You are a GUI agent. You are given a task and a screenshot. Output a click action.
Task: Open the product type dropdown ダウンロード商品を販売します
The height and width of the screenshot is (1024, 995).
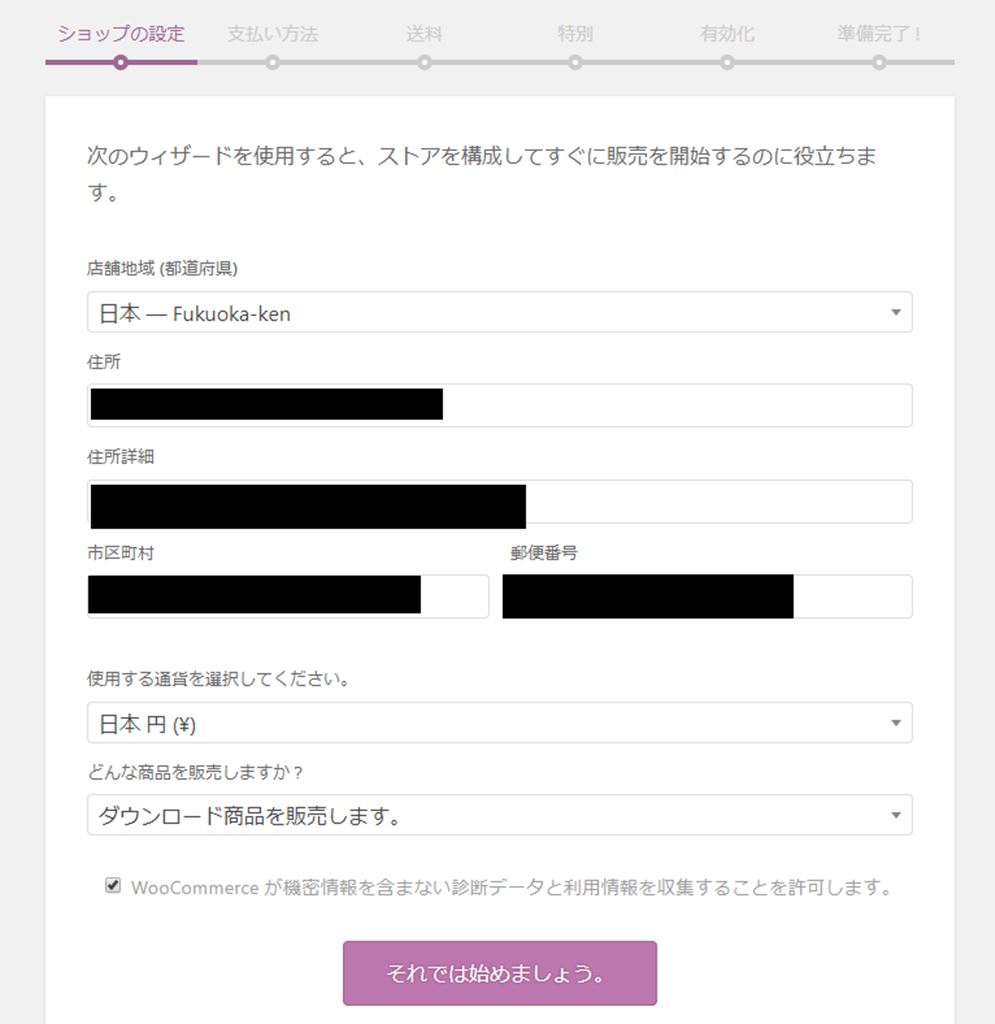tap(499, 816)
